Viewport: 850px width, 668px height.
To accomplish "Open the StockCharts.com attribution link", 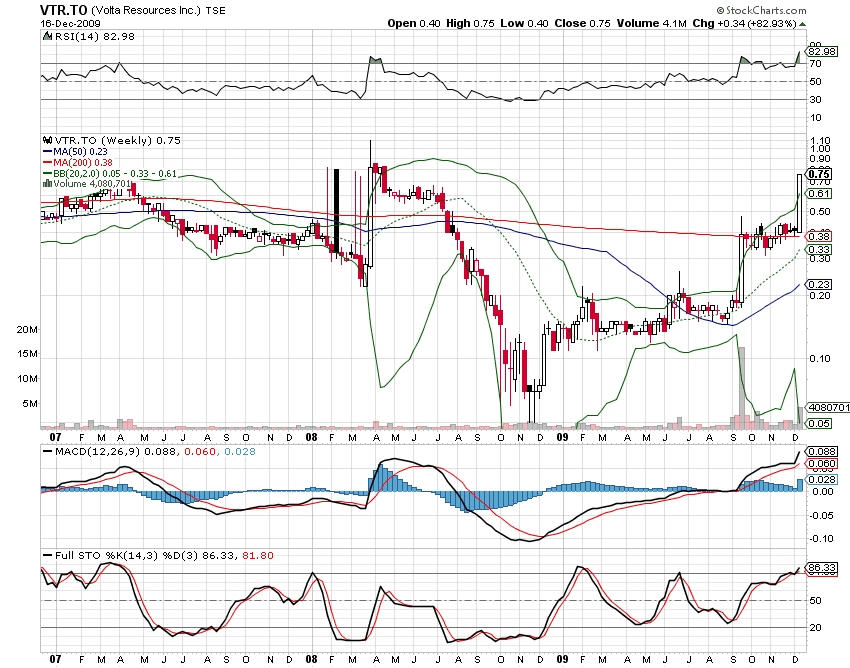I will (x=765, y=10).
